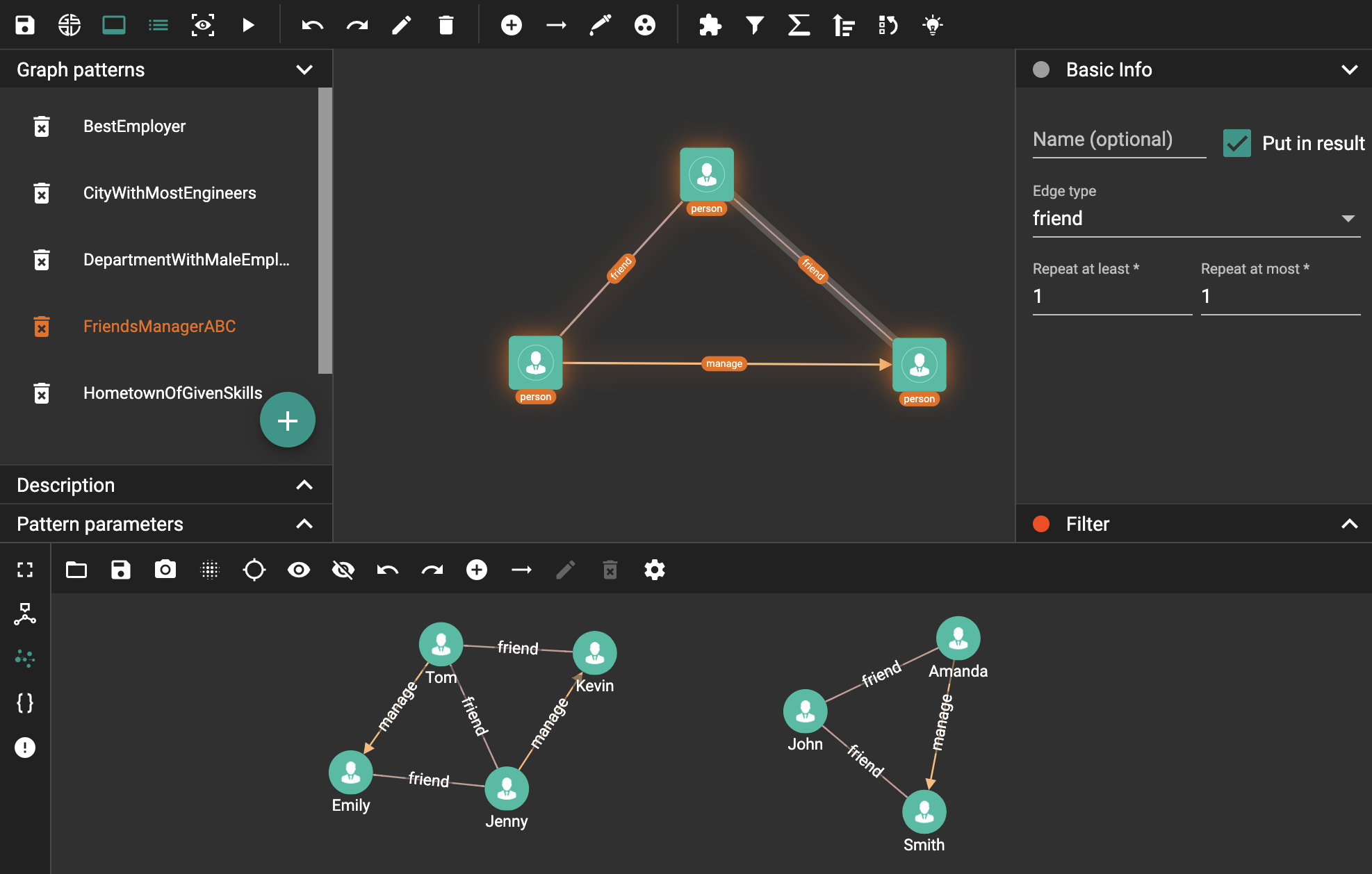Click the run pattern play icon
Screen dimensions: 1372x874
click(248, 26)
